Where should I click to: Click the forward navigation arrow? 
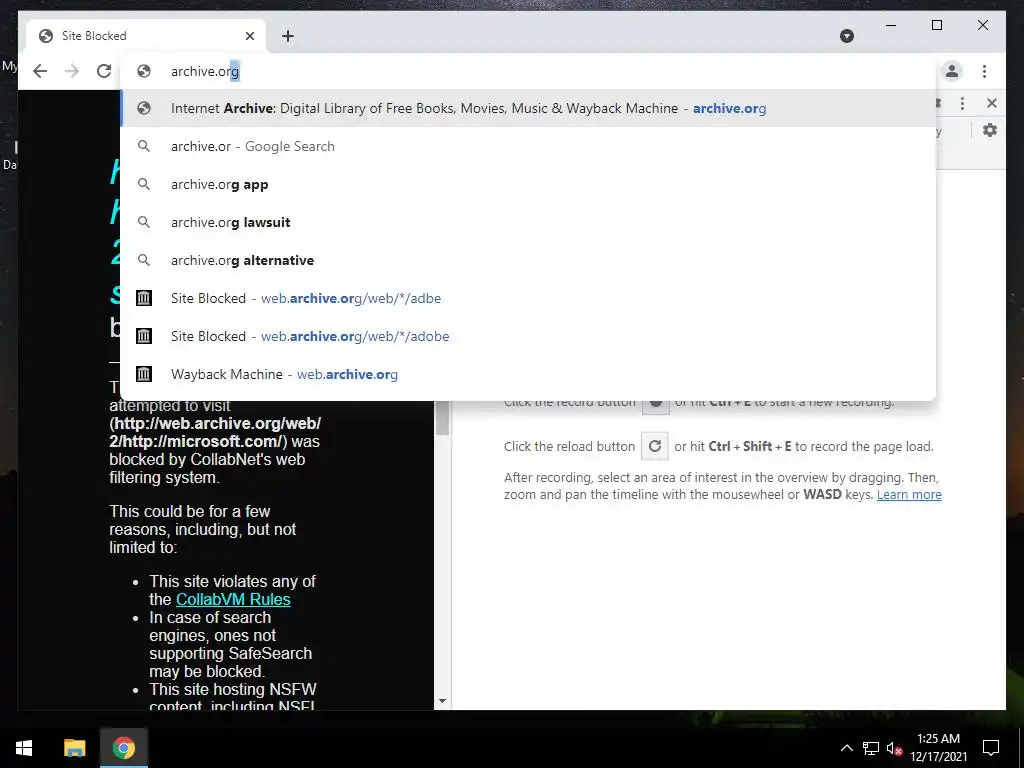pos(72,71)
